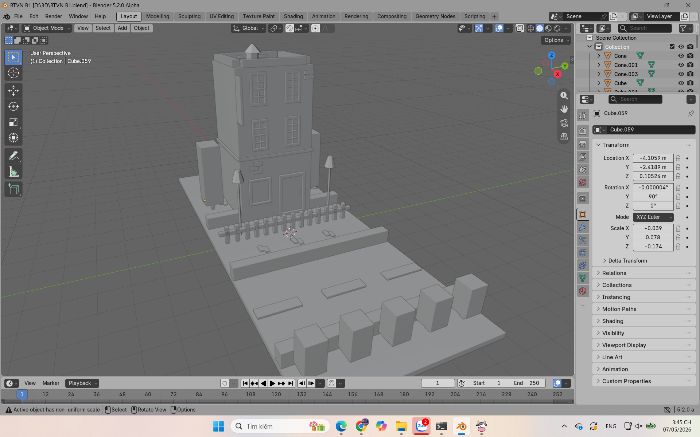Select the Measure tool
This screenshot has height=437, width=700.
point(13,171)
